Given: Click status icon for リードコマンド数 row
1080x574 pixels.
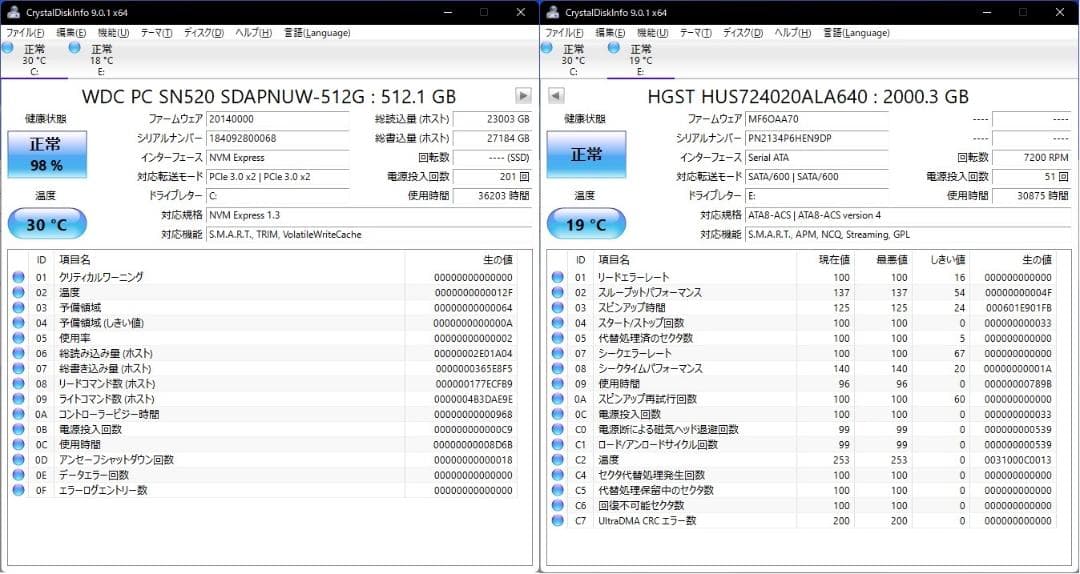Looking at the screenshot, I should tap(18, 384).
